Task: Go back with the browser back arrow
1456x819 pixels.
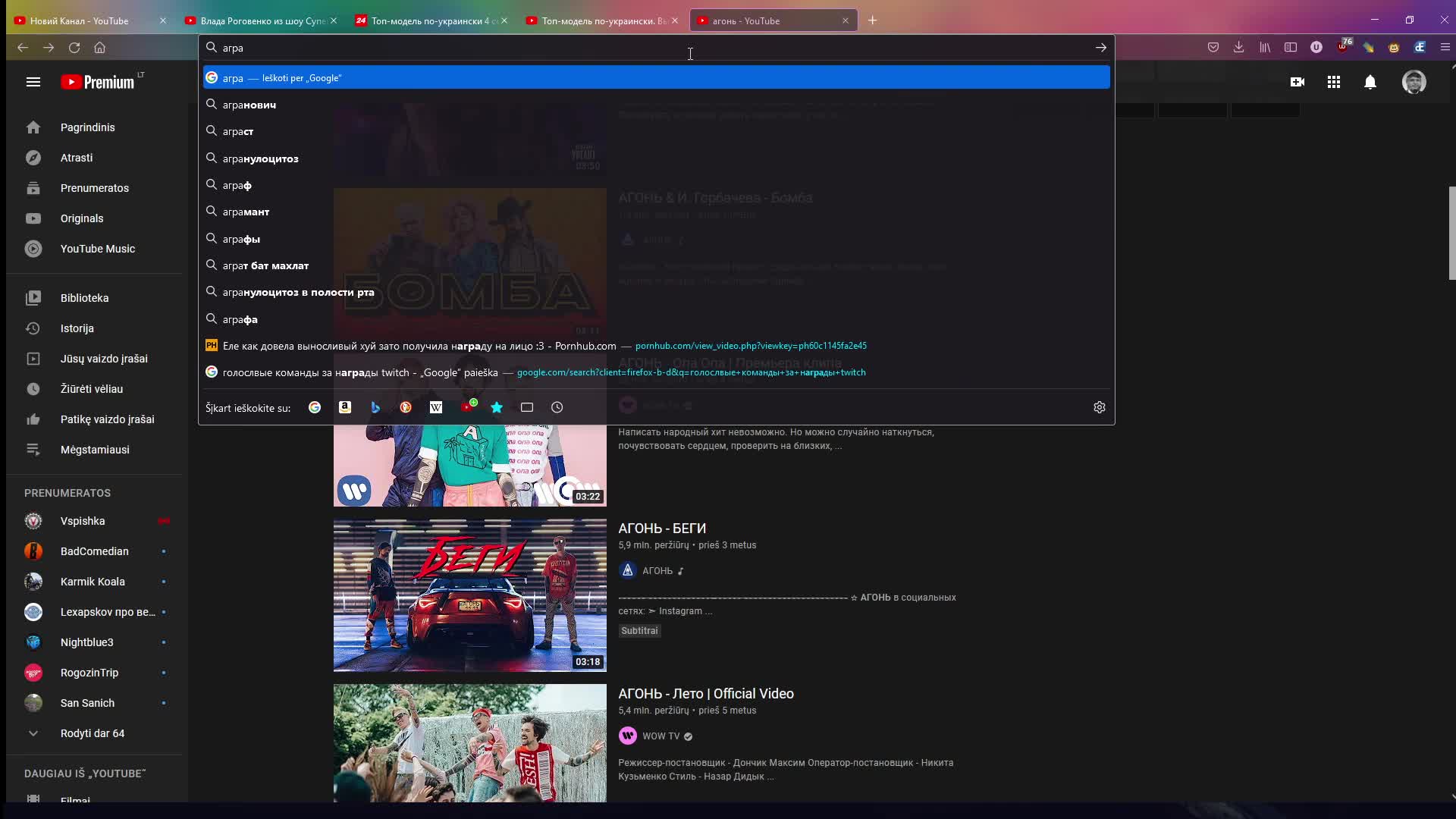Action: (23, 47)
